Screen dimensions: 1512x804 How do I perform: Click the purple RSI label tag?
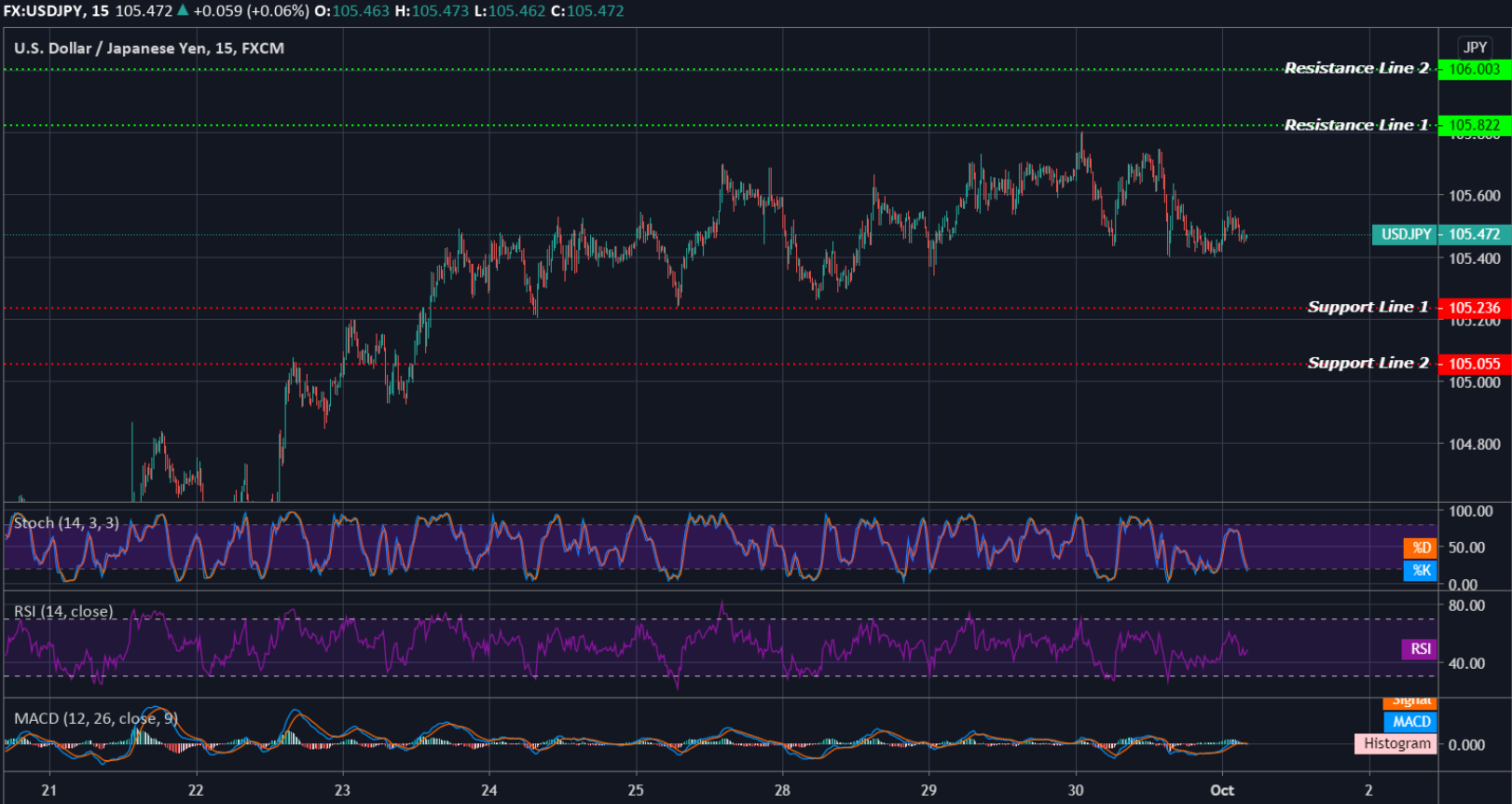tap(1420, 649)
